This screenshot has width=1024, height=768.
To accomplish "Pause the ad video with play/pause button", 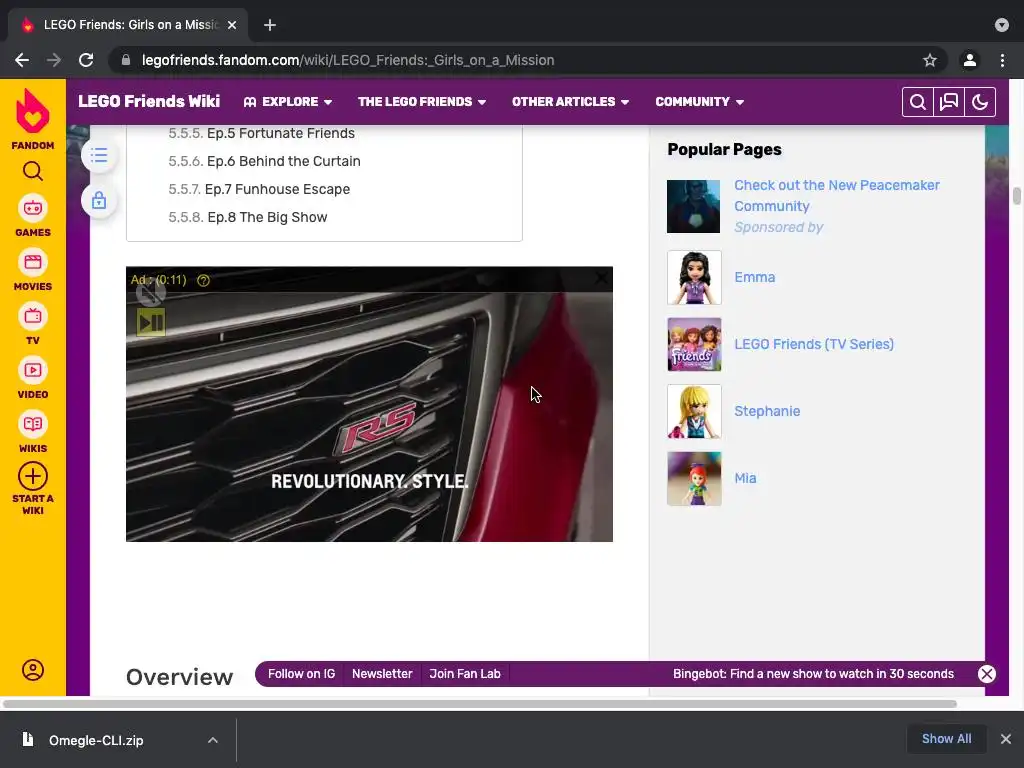I will pyautogui.click(x=151, y=322).
